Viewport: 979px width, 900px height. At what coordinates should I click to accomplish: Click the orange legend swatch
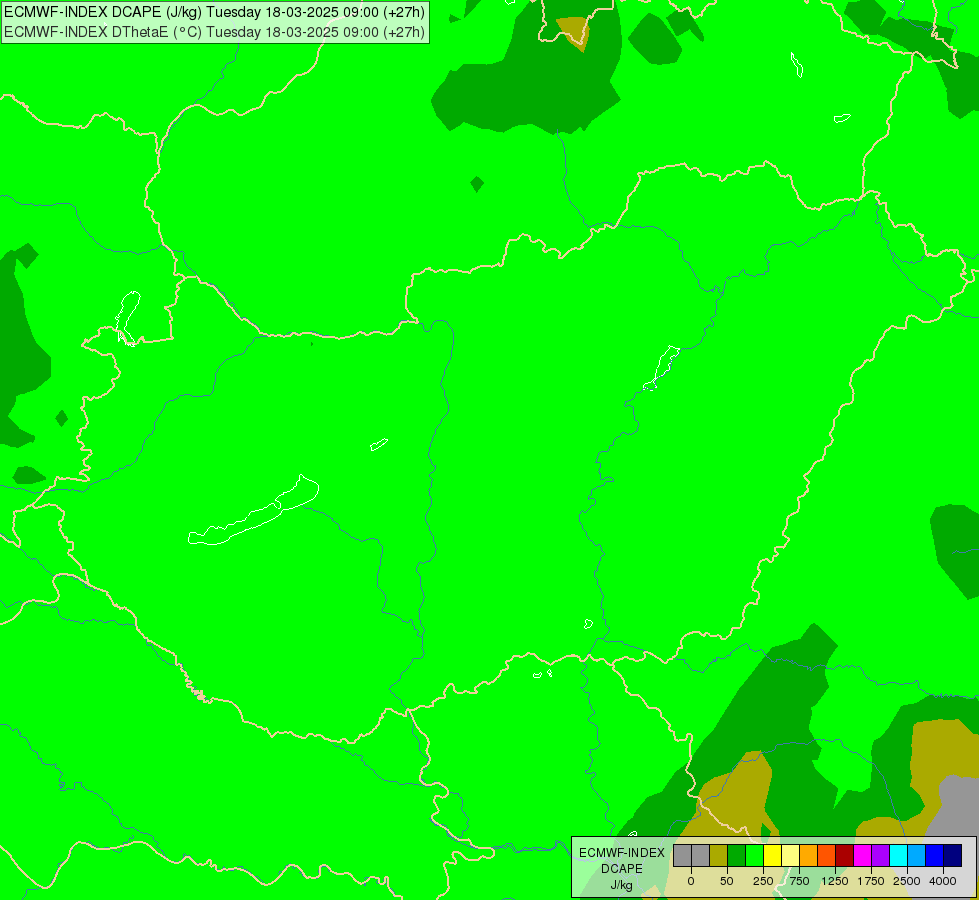tap(809, 855)
